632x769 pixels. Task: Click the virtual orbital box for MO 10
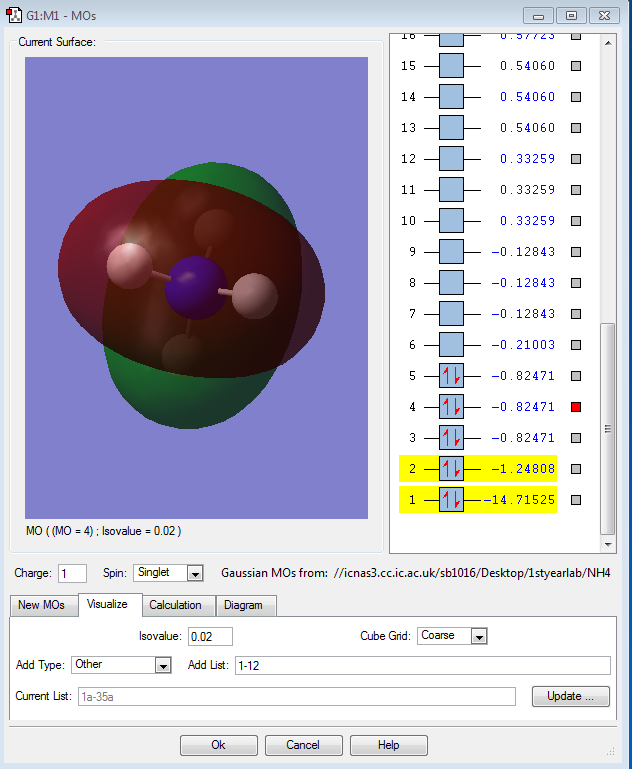[x=451, y=221]
